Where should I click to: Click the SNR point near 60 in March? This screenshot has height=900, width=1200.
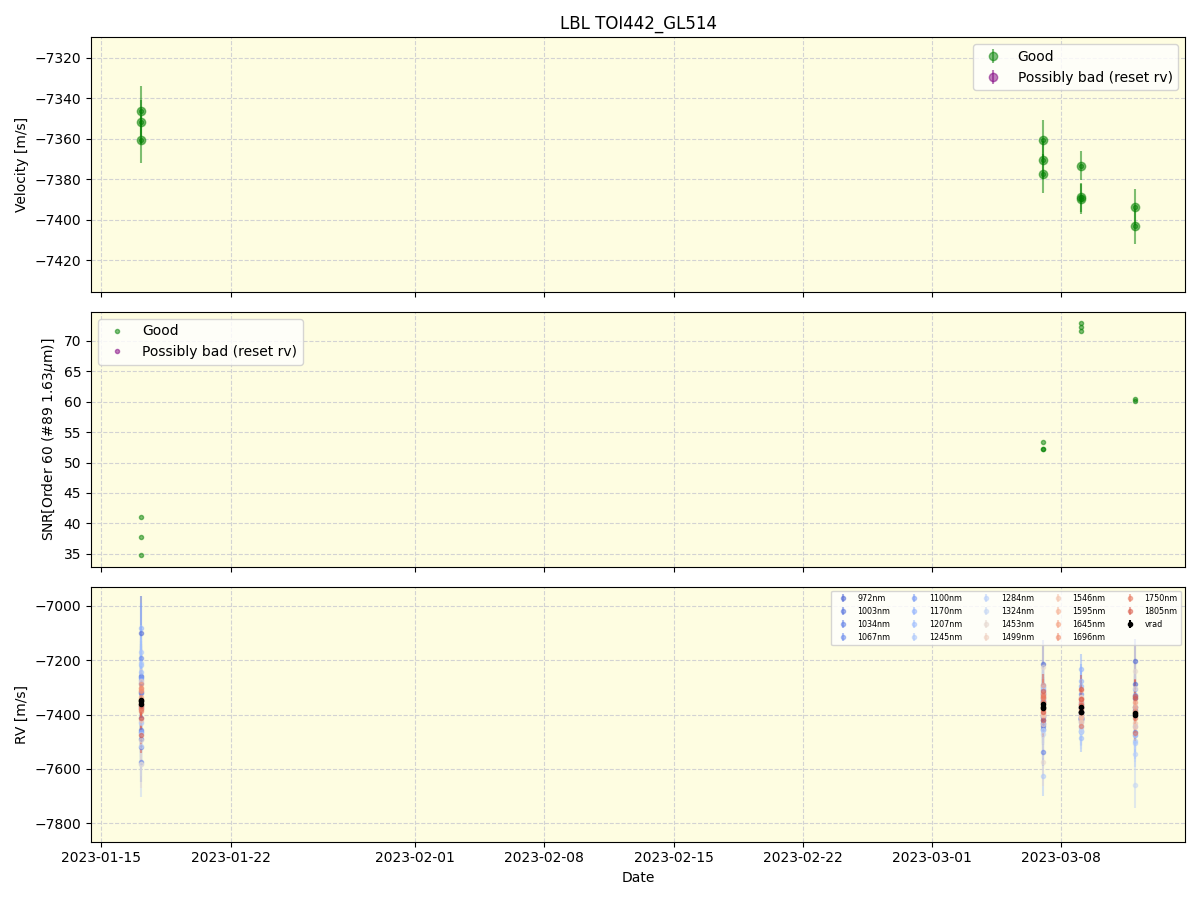click(x=1135, y=400)
